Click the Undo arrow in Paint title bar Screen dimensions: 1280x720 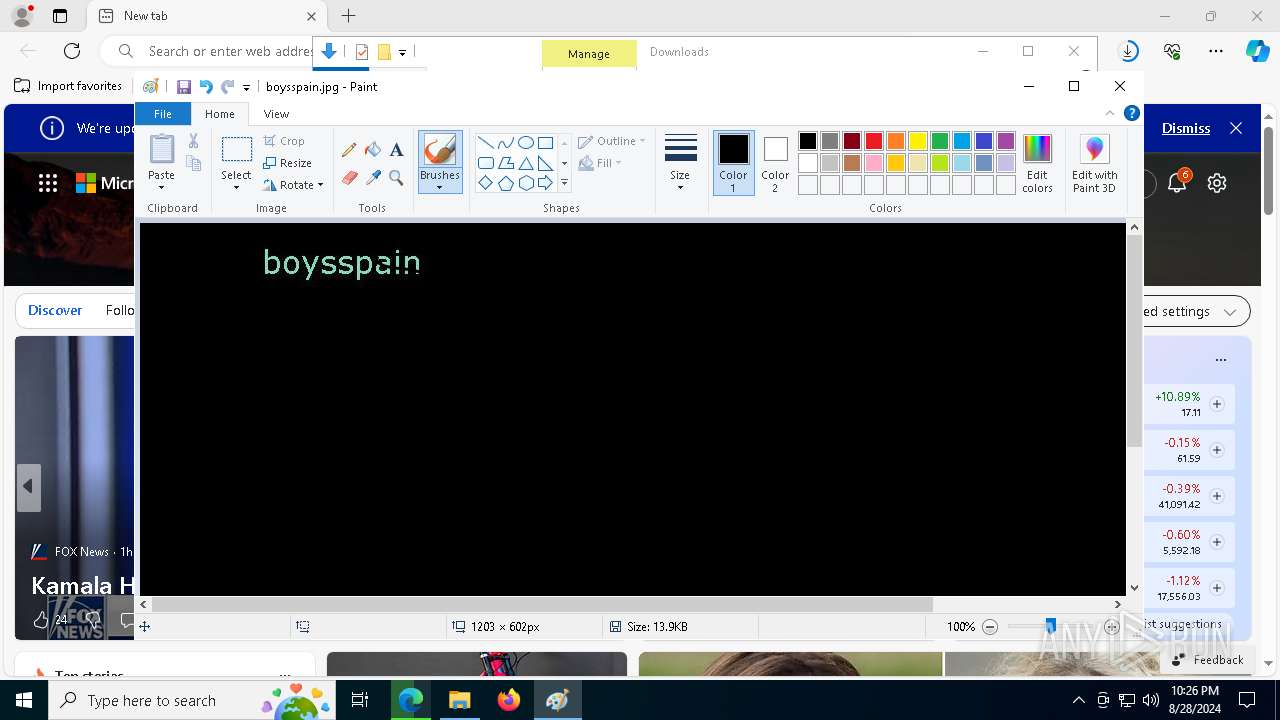(x=205, y=87)
